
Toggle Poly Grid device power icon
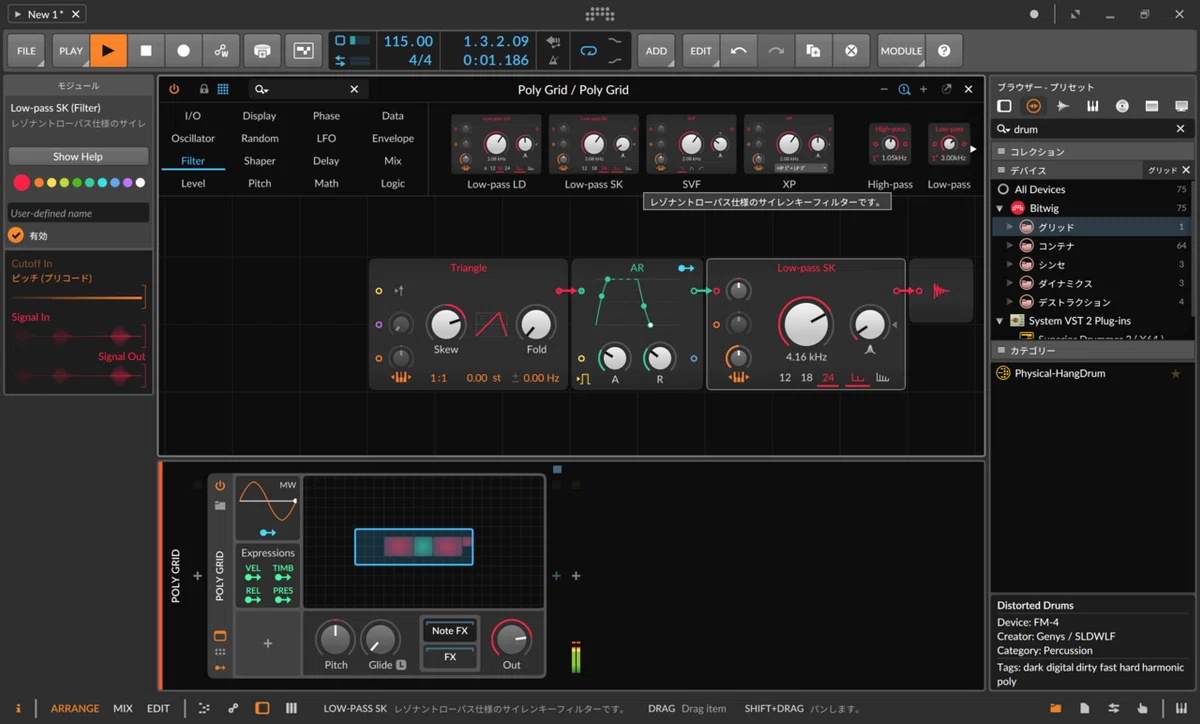pos(174,89)
